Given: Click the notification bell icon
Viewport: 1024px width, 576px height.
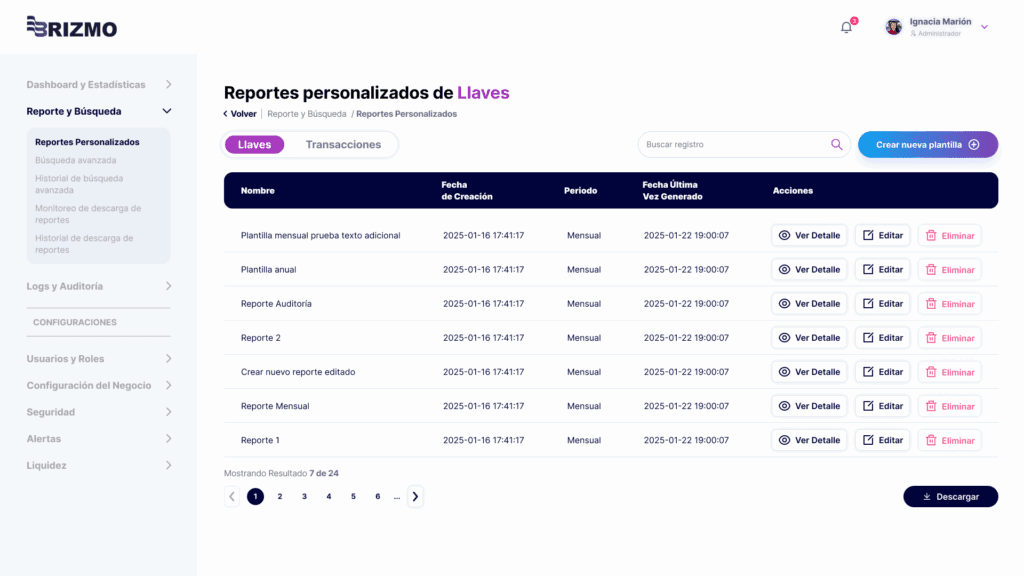Looking at the screenshot, I should point(845,27).
